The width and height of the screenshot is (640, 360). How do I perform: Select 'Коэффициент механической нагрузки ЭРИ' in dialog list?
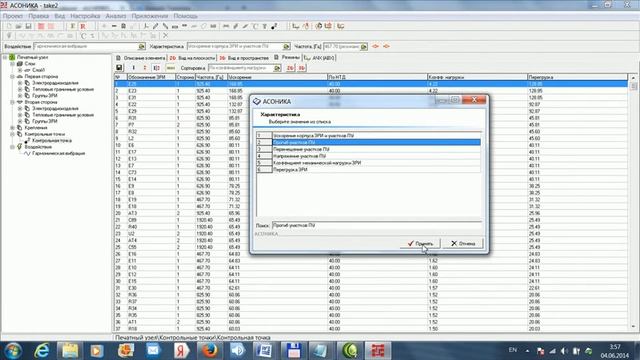point(368,162)
